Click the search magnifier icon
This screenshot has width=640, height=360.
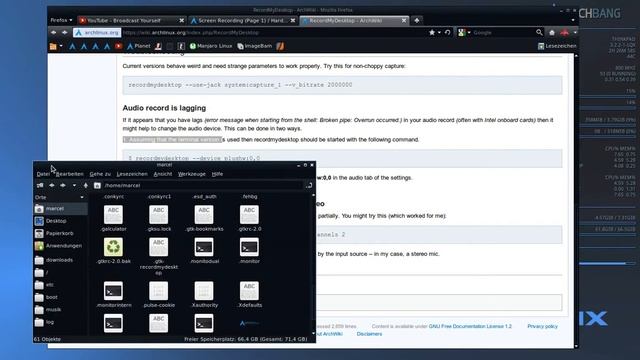pyautogui.click(x=539, y=33)
